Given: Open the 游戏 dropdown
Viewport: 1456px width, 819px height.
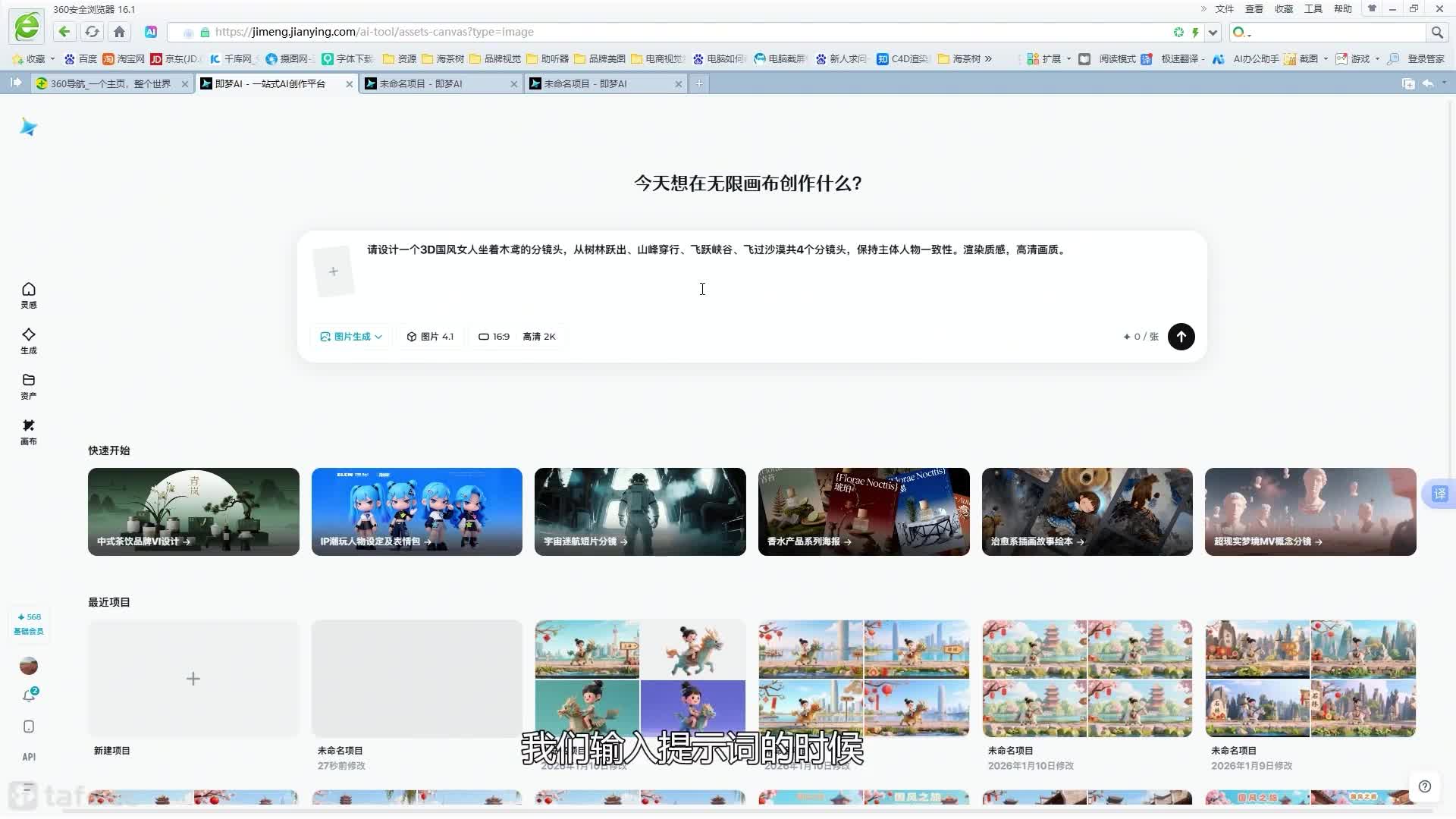Looking at the screenshot, I should [x=1357, y=58].
